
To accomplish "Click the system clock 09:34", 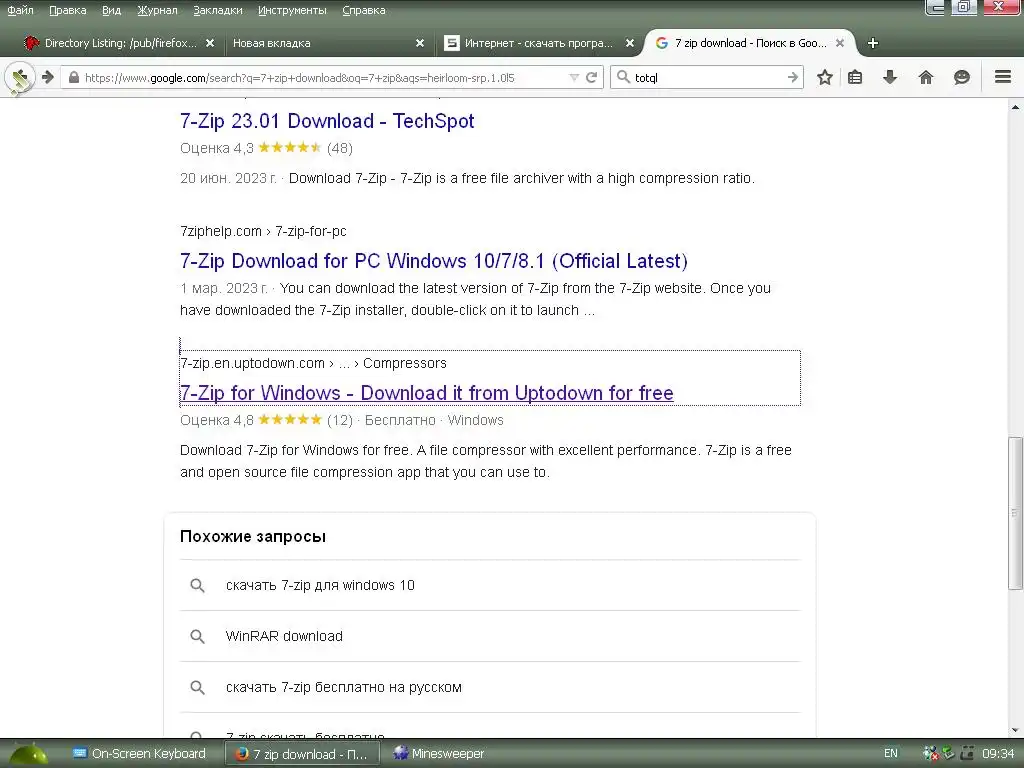I will coord(999,754).
